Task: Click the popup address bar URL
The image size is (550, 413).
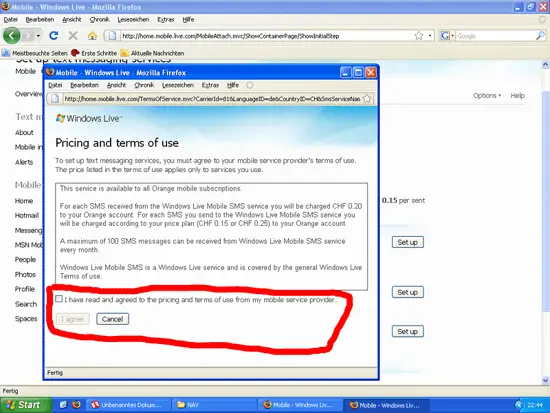Action: 212,99
